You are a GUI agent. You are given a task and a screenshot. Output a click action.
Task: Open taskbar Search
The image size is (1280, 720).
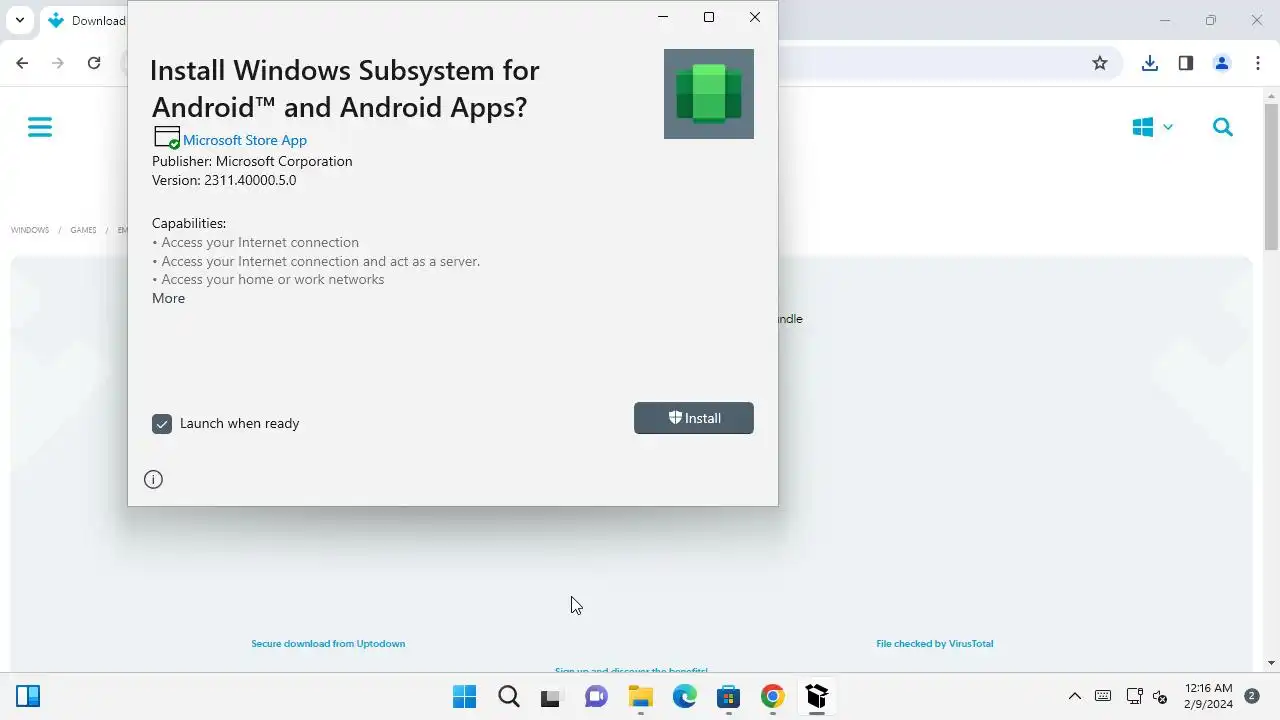509,696
